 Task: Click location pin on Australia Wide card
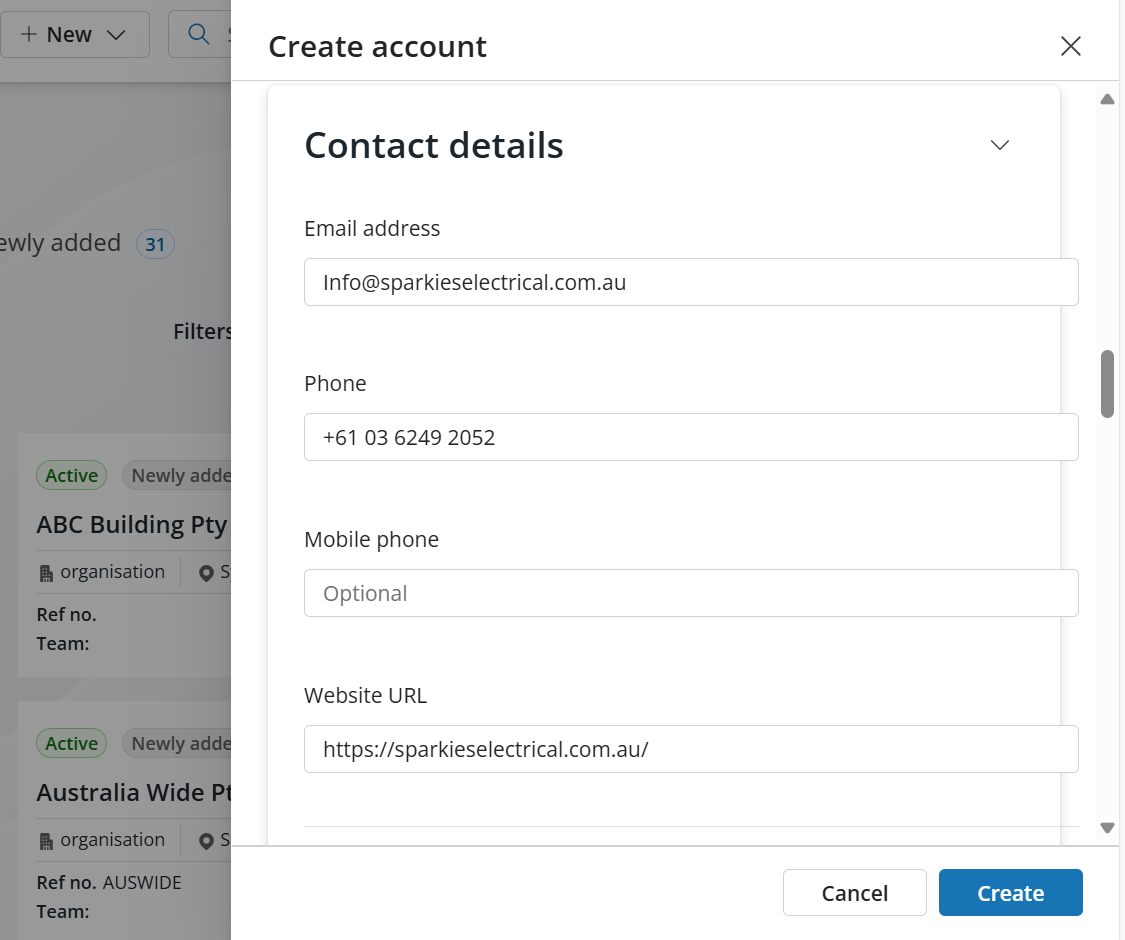coord(207,841)
